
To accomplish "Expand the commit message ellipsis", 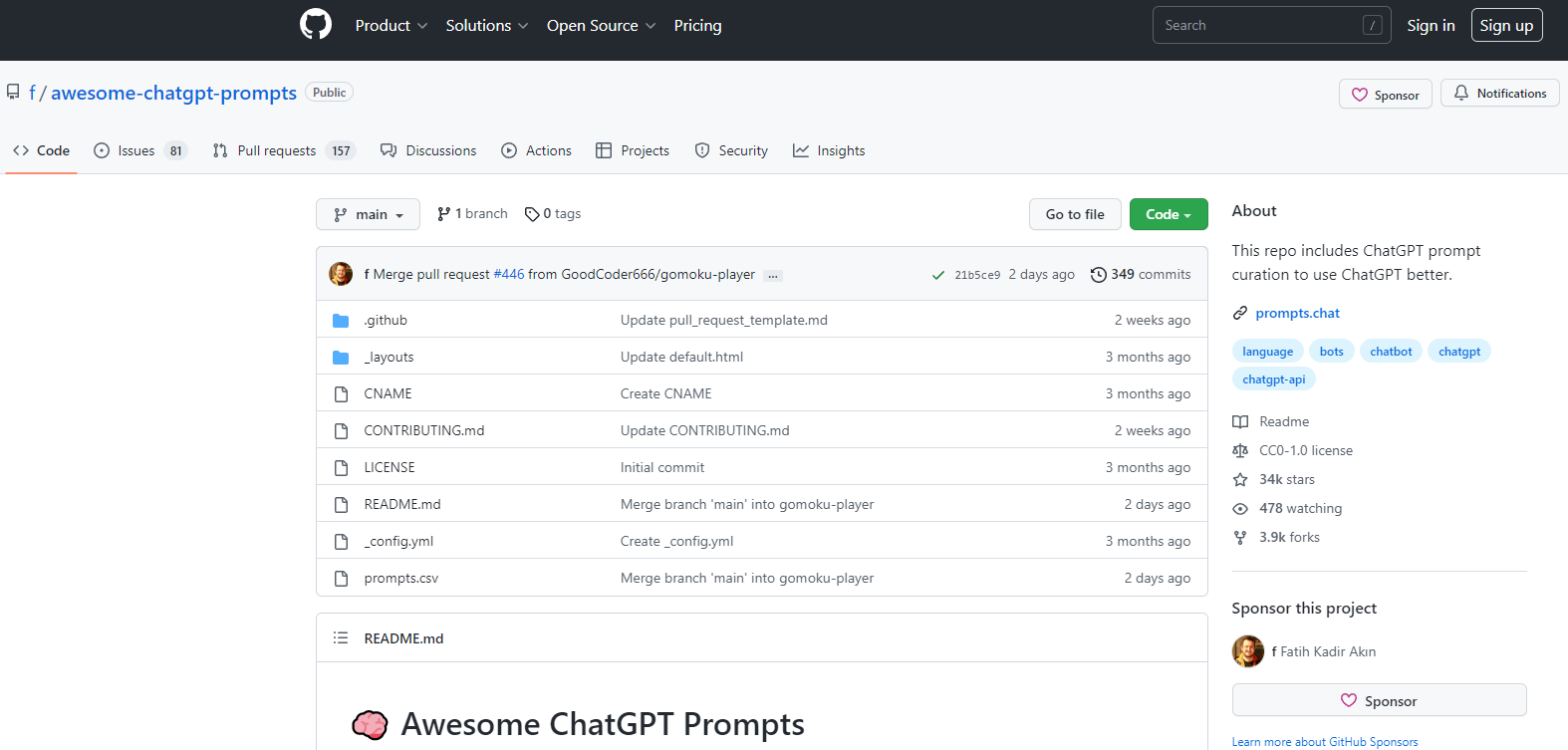I will pyautogui.click(x=773, y=276).
